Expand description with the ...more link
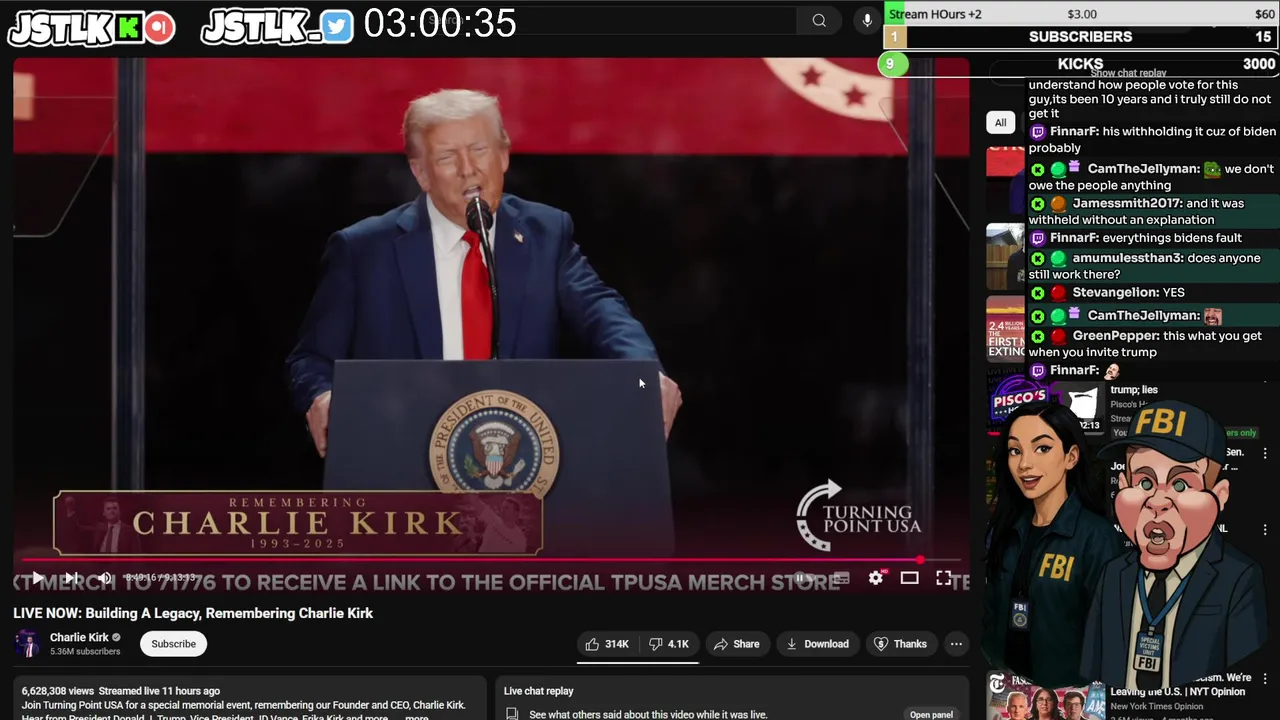The width and height of the screenshot is (1280, 720). pos(417,716)
